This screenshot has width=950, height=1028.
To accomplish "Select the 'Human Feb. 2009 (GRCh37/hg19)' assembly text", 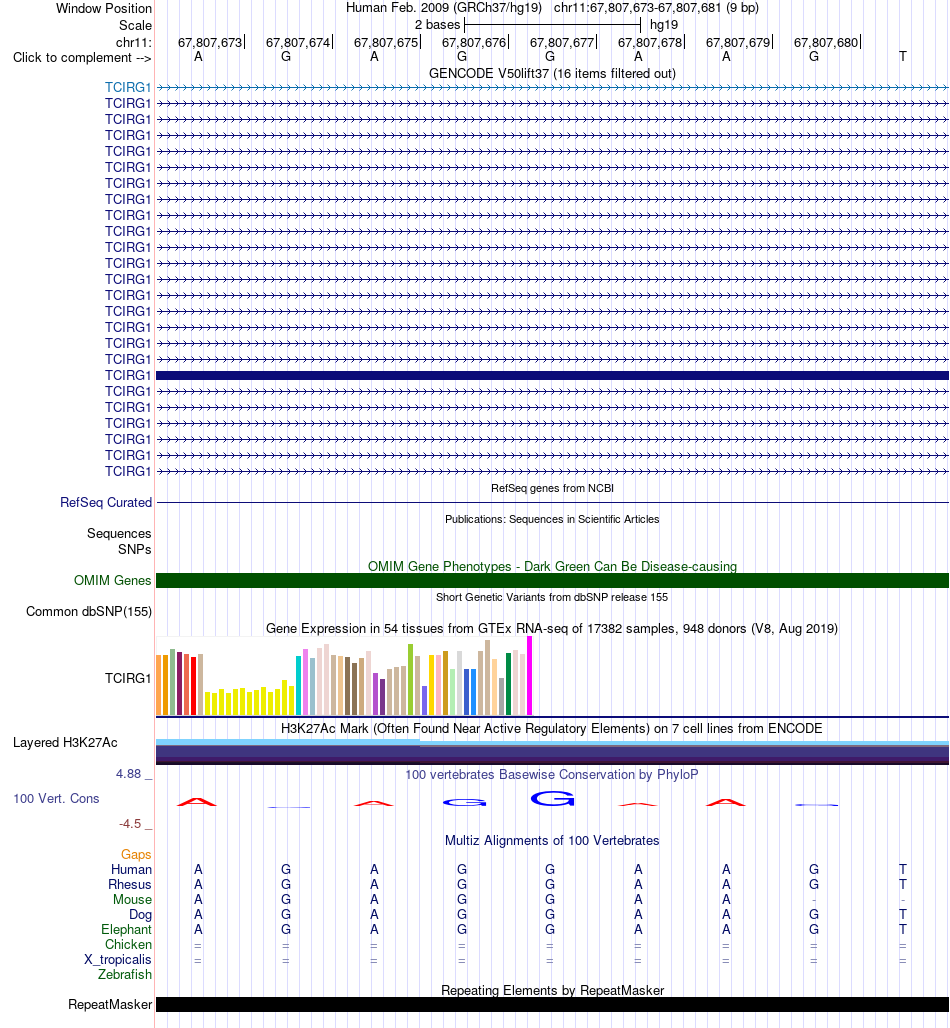I will 444,8.
